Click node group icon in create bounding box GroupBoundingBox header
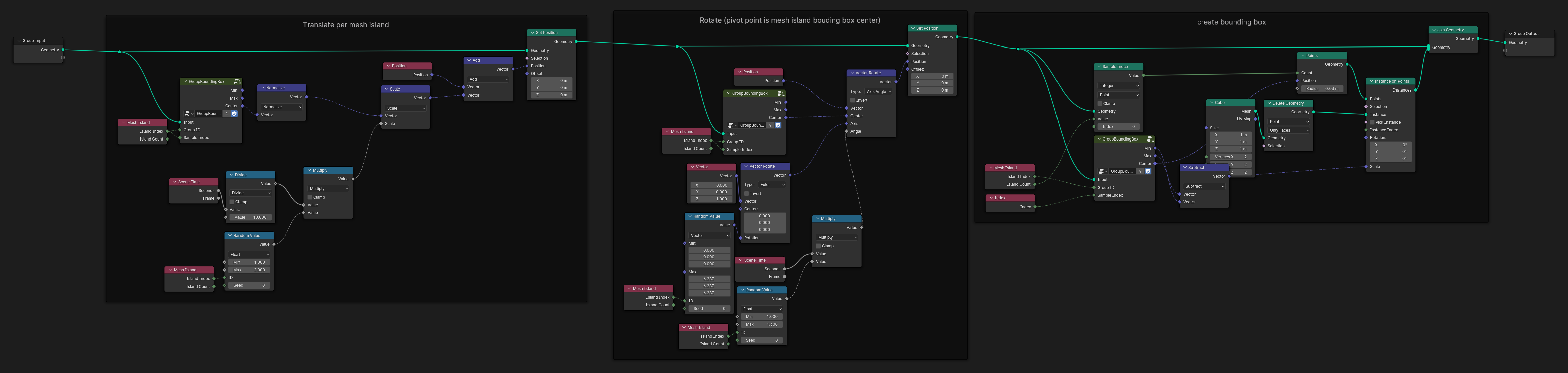 point(1150,139)
